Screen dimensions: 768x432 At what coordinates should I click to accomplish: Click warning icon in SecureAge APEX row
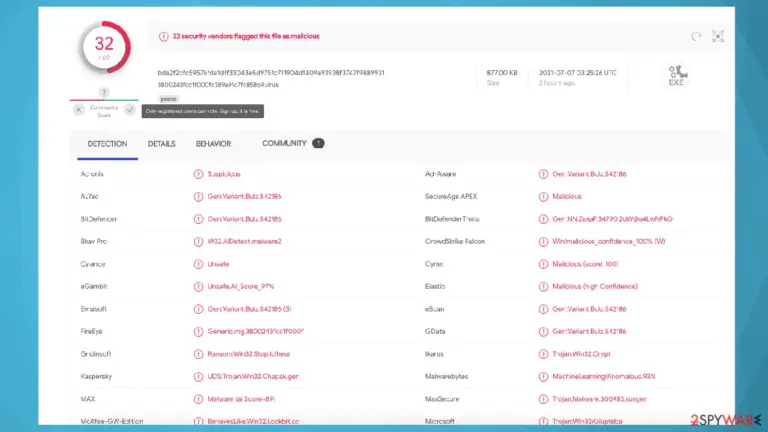click(543, 196)
